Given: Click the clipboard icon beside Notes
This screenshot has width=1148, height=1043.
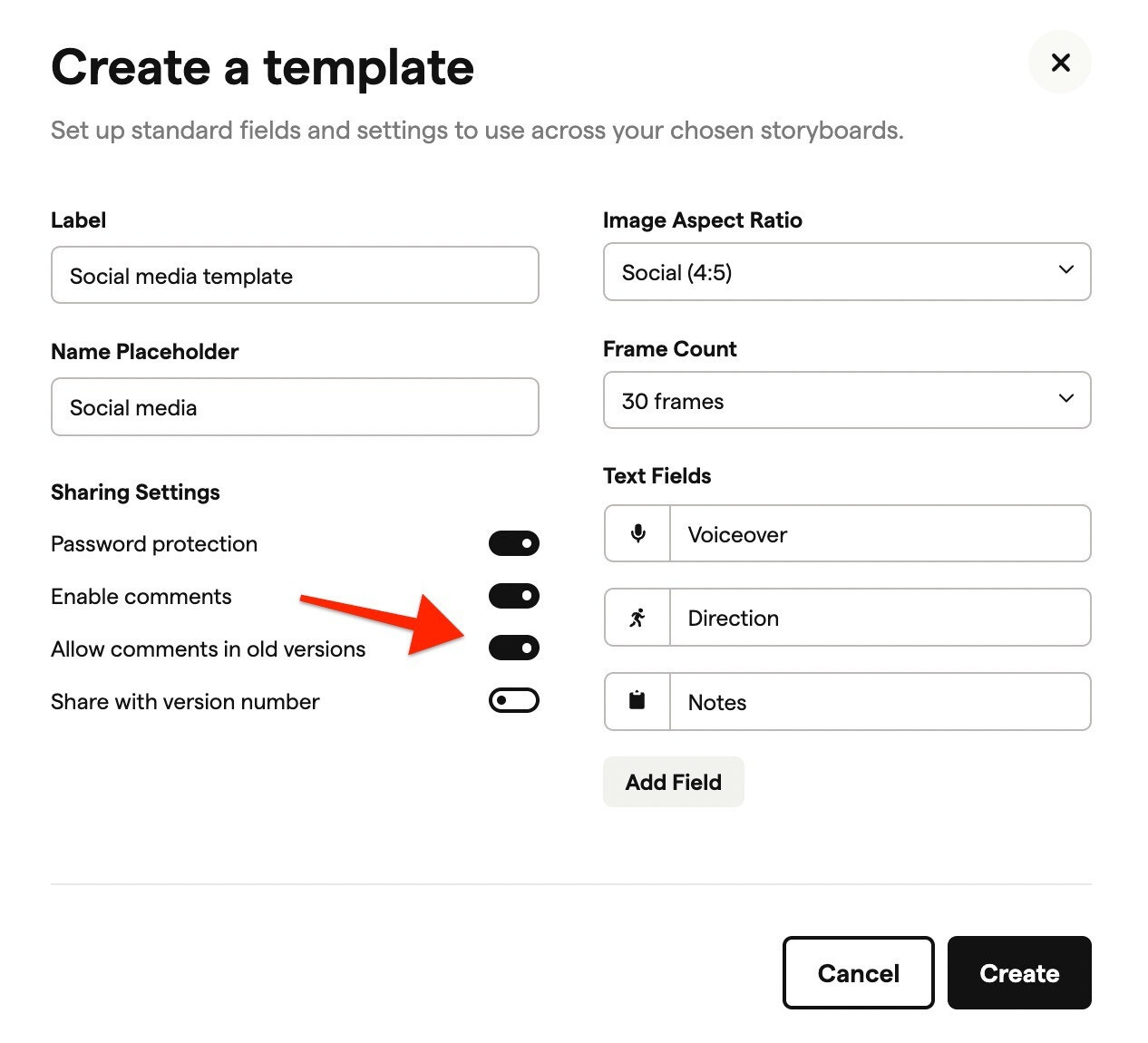Looking at the screenshot, I should (x=637, y=701).
